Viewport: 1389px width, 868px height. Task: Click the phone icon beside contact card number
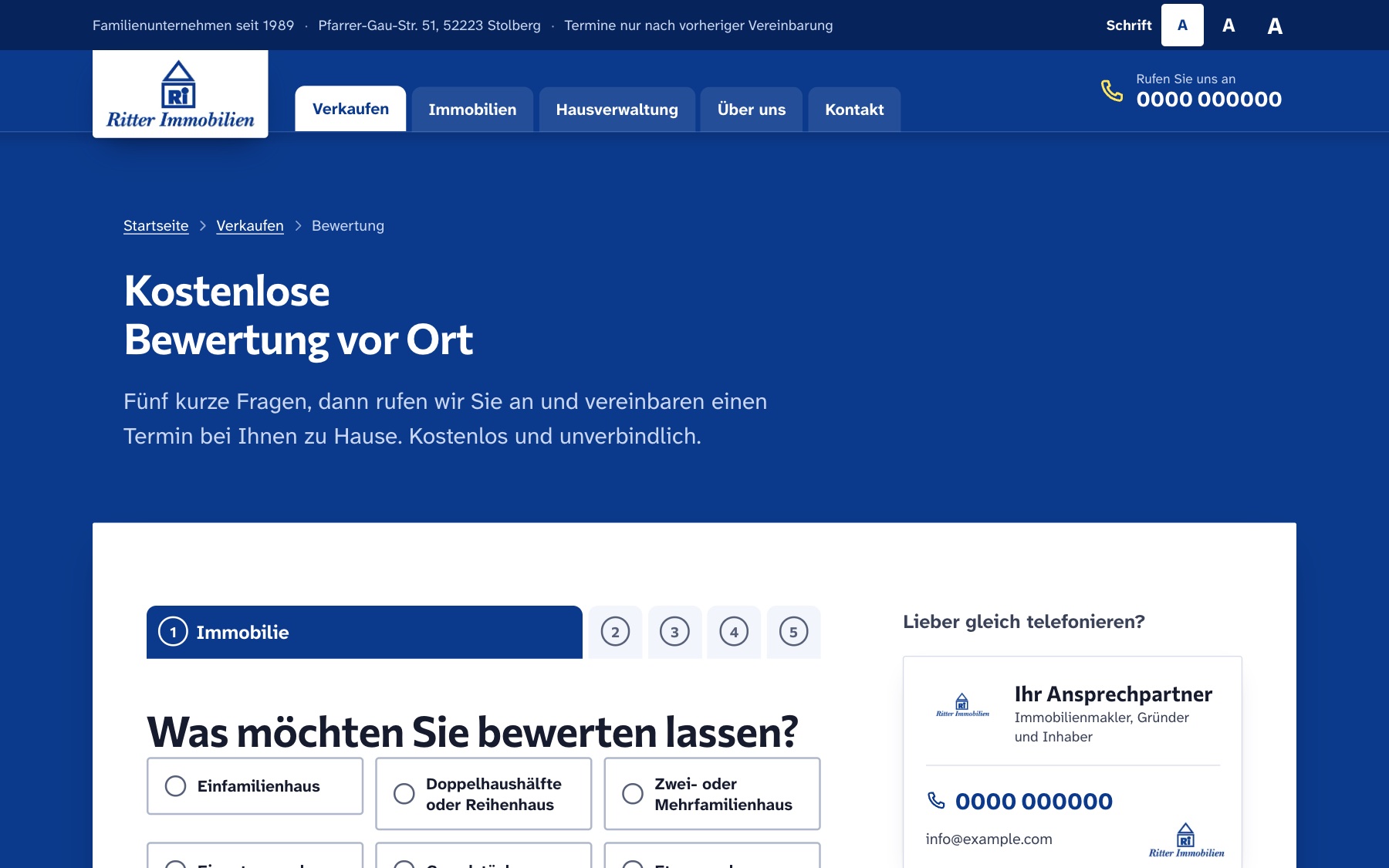[x=936, y=801]
